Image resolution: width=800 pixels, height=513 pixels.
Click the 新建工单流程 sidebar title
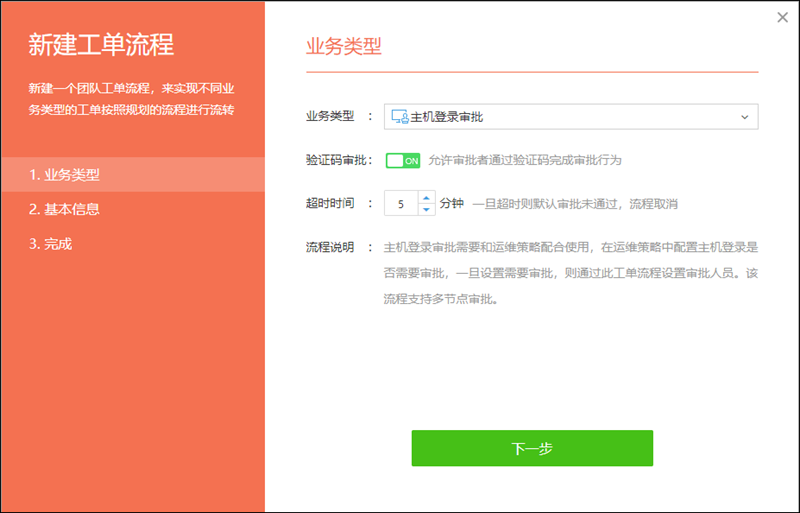[x=101, y=45]
